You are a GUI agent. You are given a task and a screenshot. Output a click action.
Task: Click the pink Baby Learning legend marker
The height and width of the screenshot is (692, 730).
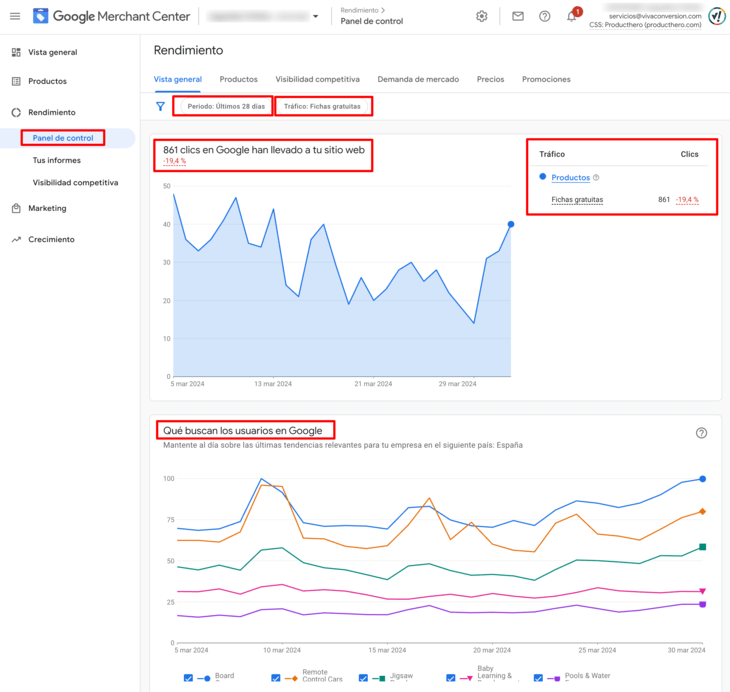pyautogui.click(x=466, y=678)
